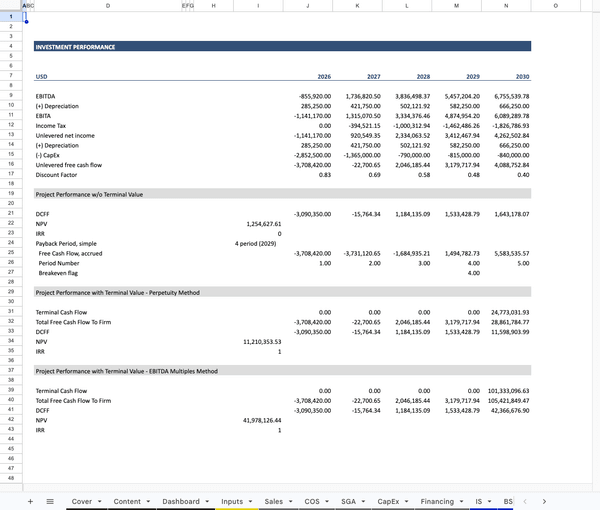Click the 2030 year header cell
The width and height of the screenshot is (600, 510).
[x=506, y=76]
